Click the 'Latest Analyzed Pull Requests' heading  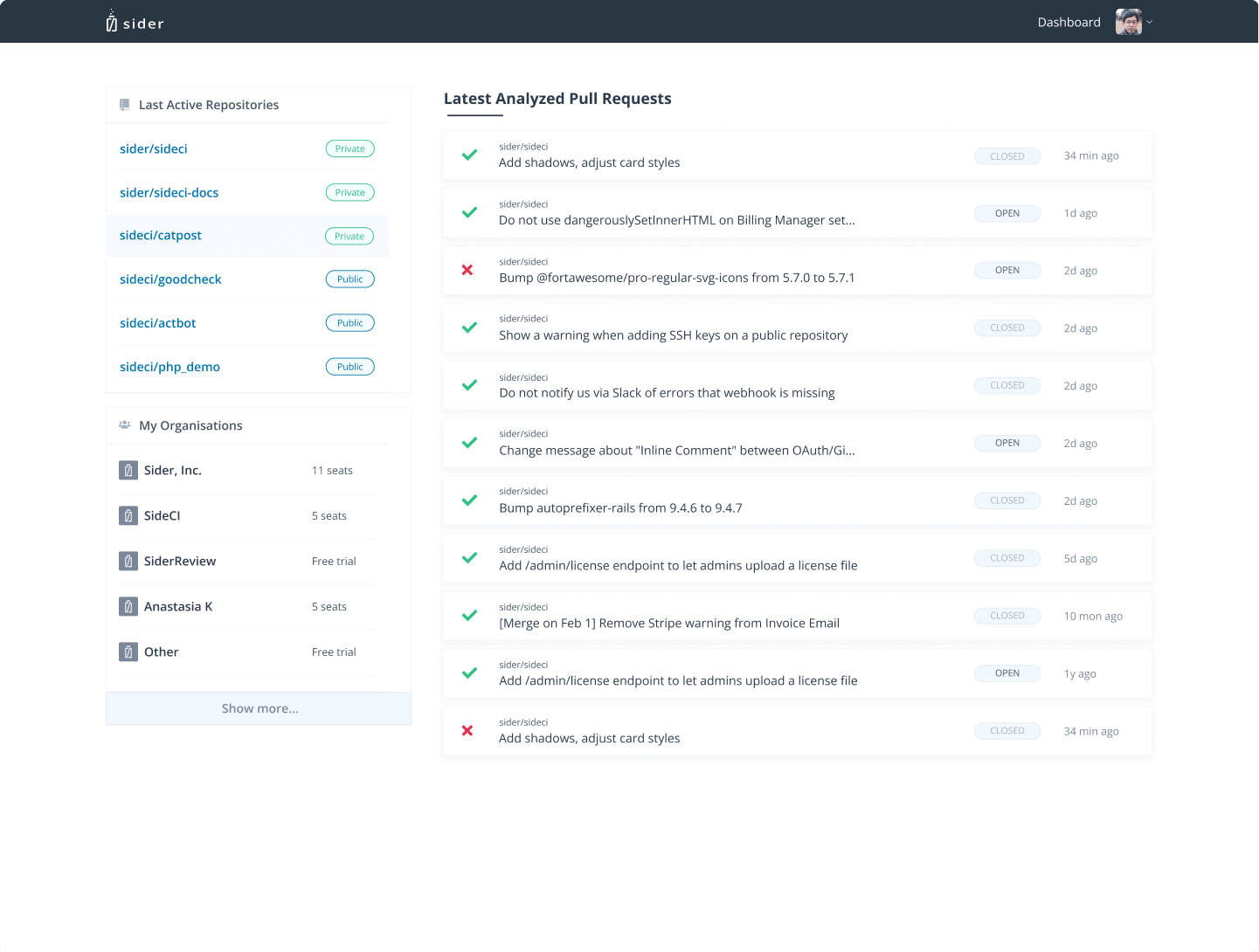coord(557,99)
